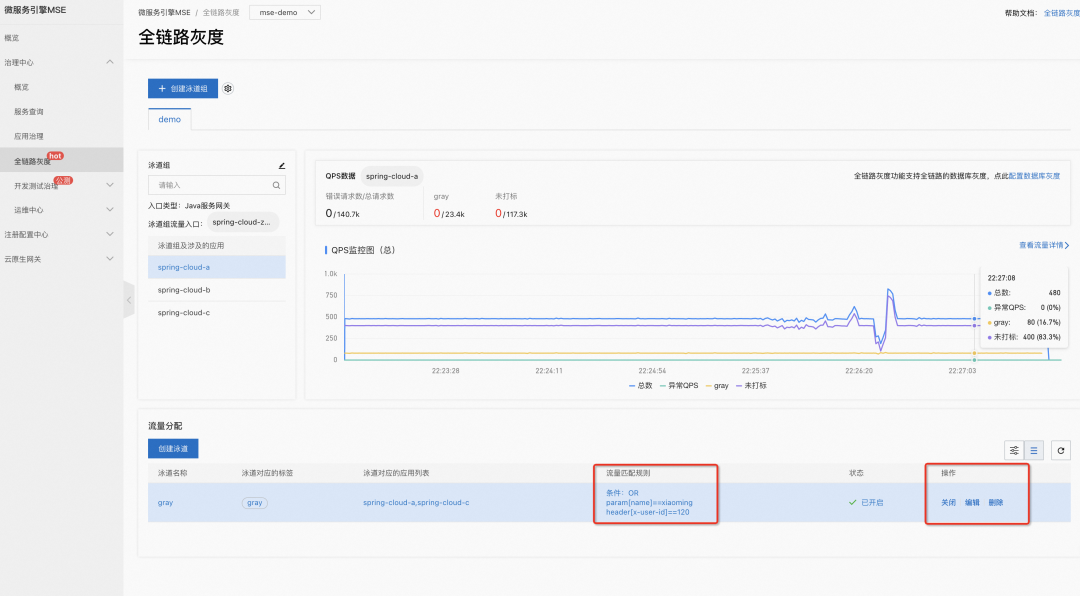Viewport: 1080px width, 596px height.
Task: Switch to list view icon
Action: [x=1034, y=451]
